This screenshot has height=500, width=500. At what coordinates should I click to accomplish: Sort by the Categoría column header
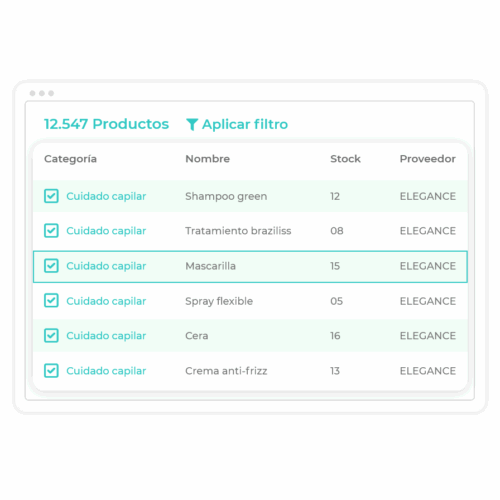70,159
